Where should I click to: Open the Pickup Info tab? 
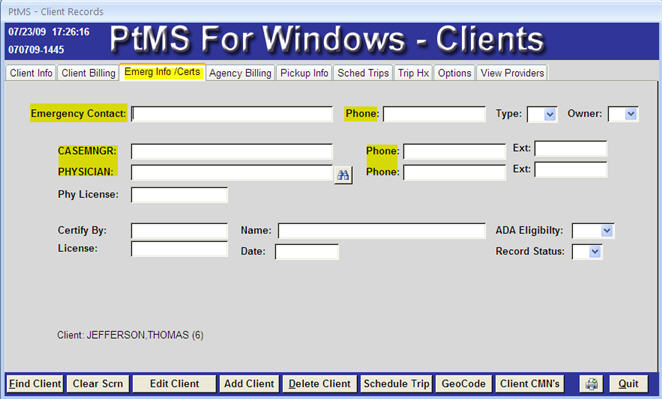pyautogui.click(x=304, y=73)
